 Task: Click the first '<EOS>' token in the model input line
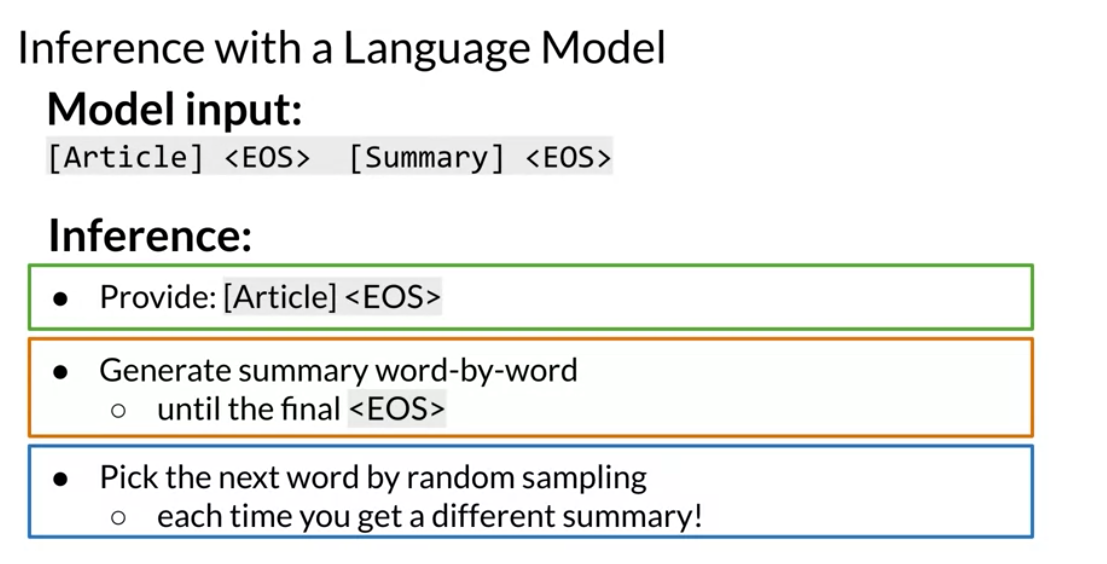click(268, 157)
